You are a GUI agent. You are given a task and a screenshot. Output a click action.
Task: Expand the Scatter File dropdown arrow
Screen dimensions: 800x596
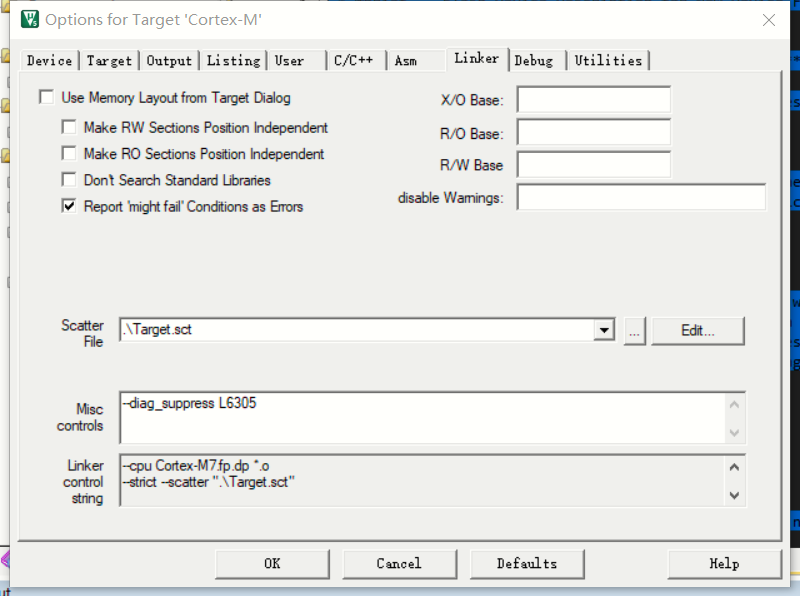[604, 330]
